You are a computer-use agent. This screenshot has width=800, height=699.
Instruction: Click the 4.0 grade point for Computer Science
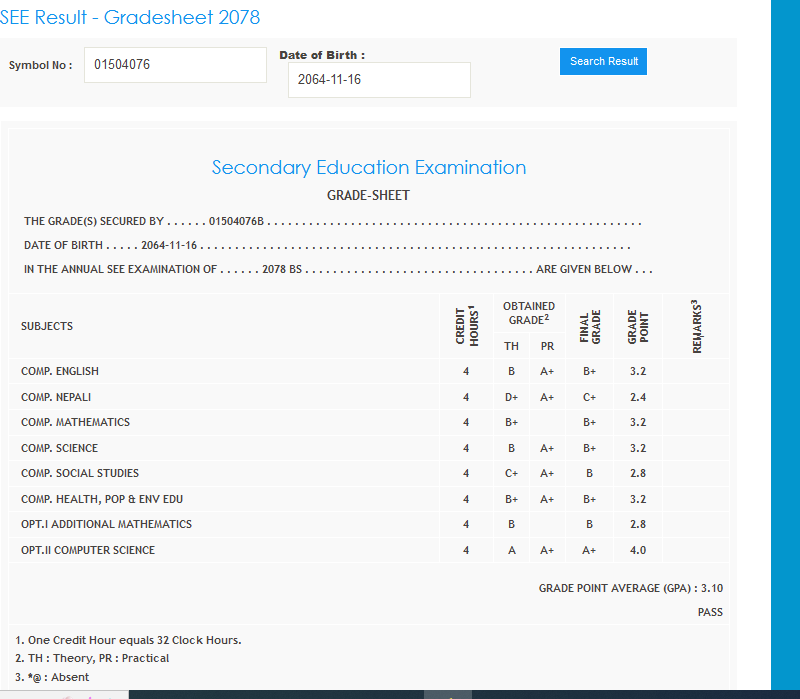point(638,550)
